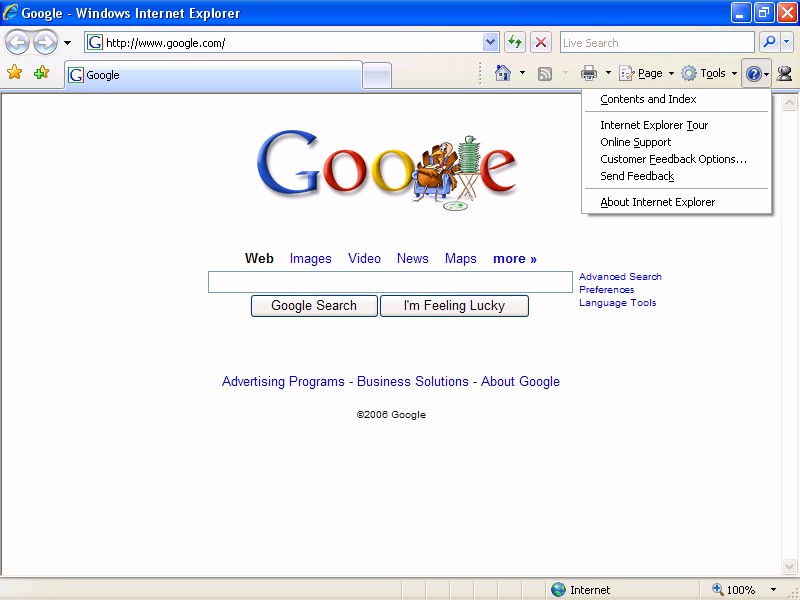Open the Tools menu
Screen dimensions: 800x600
[x=710, y=73]
